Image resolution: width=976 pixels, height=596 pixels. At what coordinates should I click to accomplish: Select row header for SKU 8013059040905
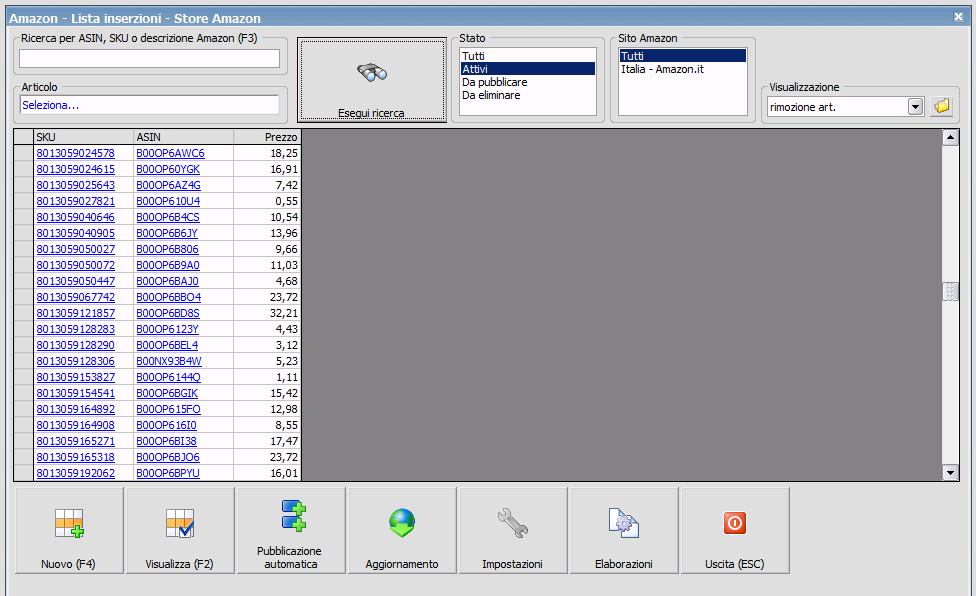click(x=24, y=233)
